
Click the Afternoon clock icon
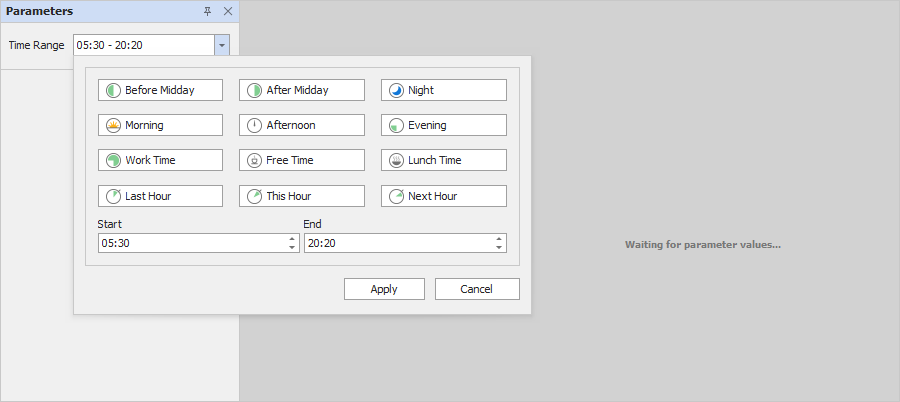point(255,125)
